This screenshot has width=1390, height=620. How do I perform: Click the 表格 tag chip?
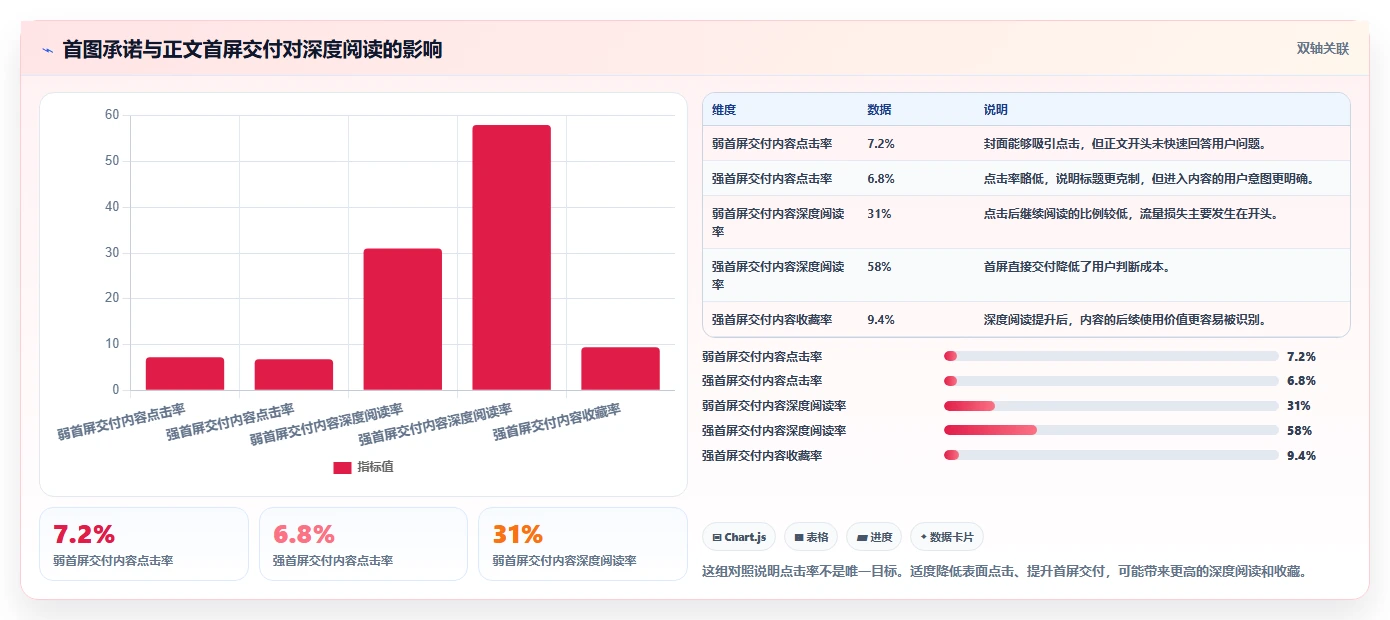(811, 537)
